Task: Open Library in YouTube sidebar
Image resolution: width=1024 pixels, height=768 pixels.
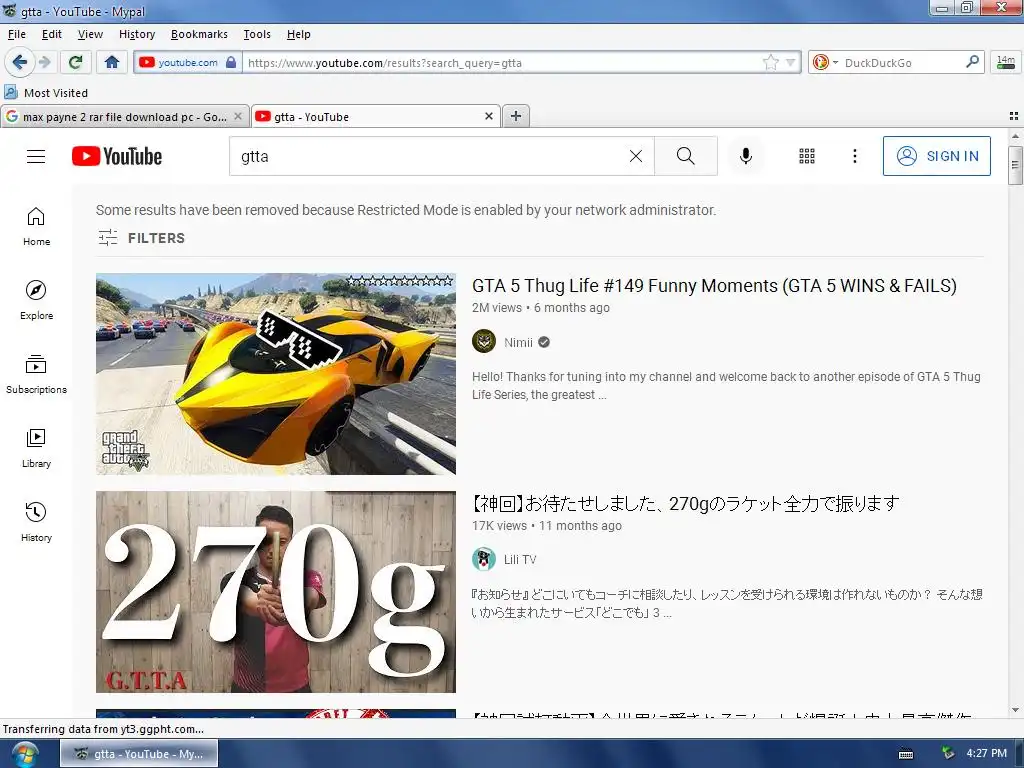Action: pyautogui.click(x=36, y=448)
